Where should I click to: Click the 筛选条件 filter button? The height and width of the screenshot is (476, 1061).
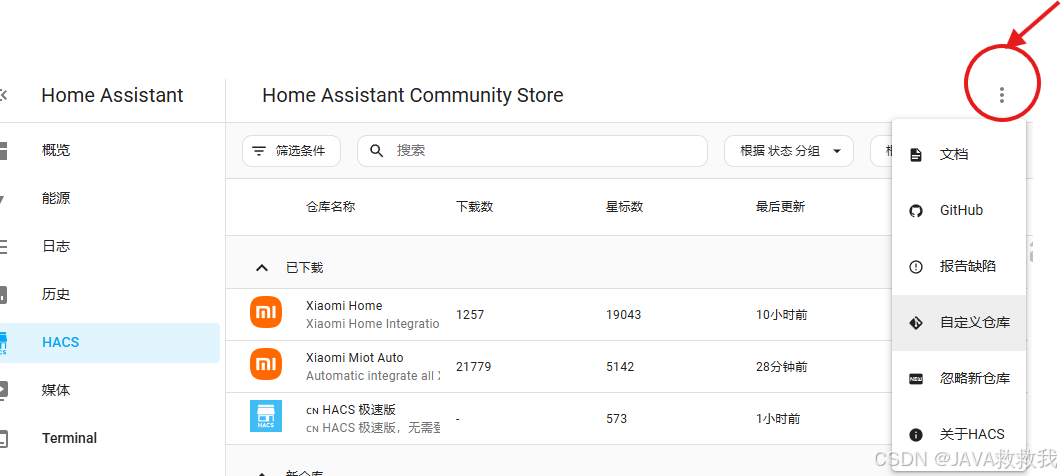tap(291, 151)
